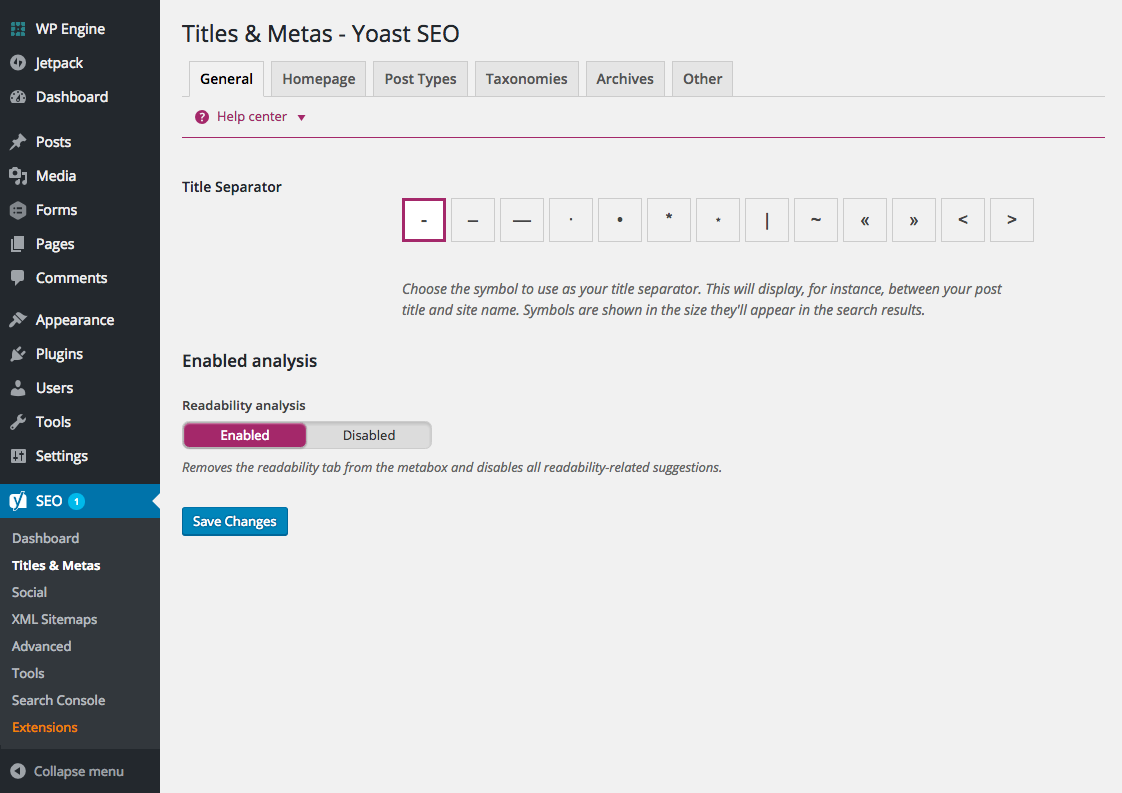1122x793 pixels.
Task: Select the large asterisk title separator
Action: tap(669, 220)
